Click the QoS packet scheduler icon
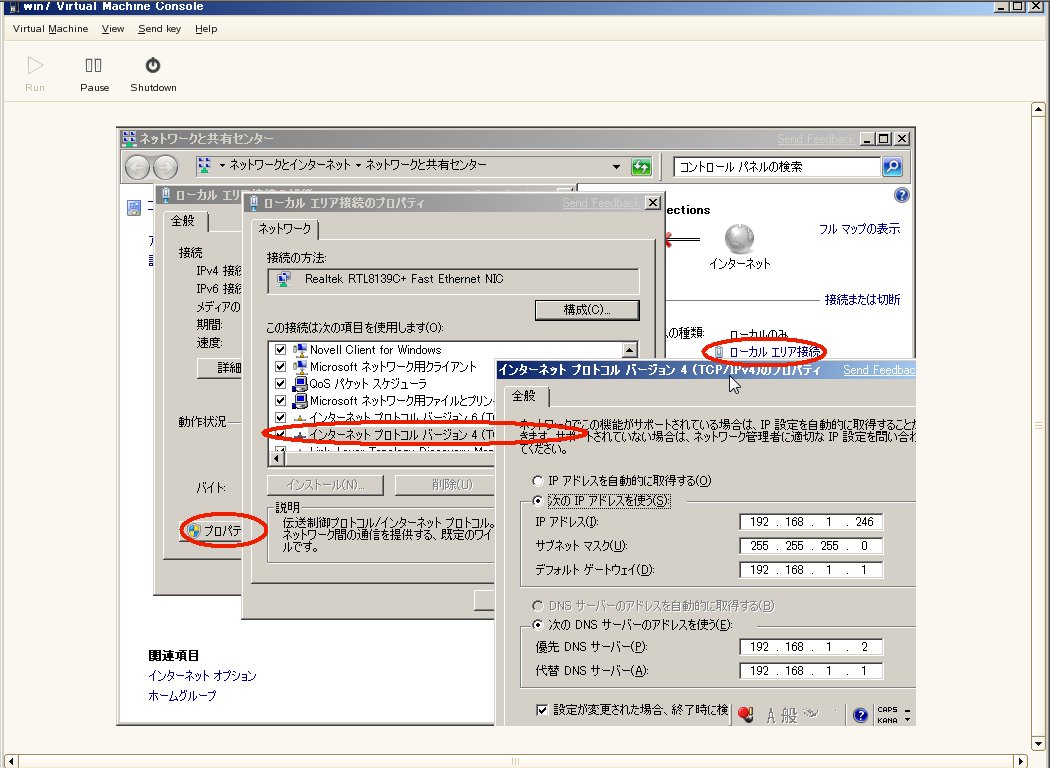The width and height of the screenshot is (1050, 768). (x=299, y=384)
